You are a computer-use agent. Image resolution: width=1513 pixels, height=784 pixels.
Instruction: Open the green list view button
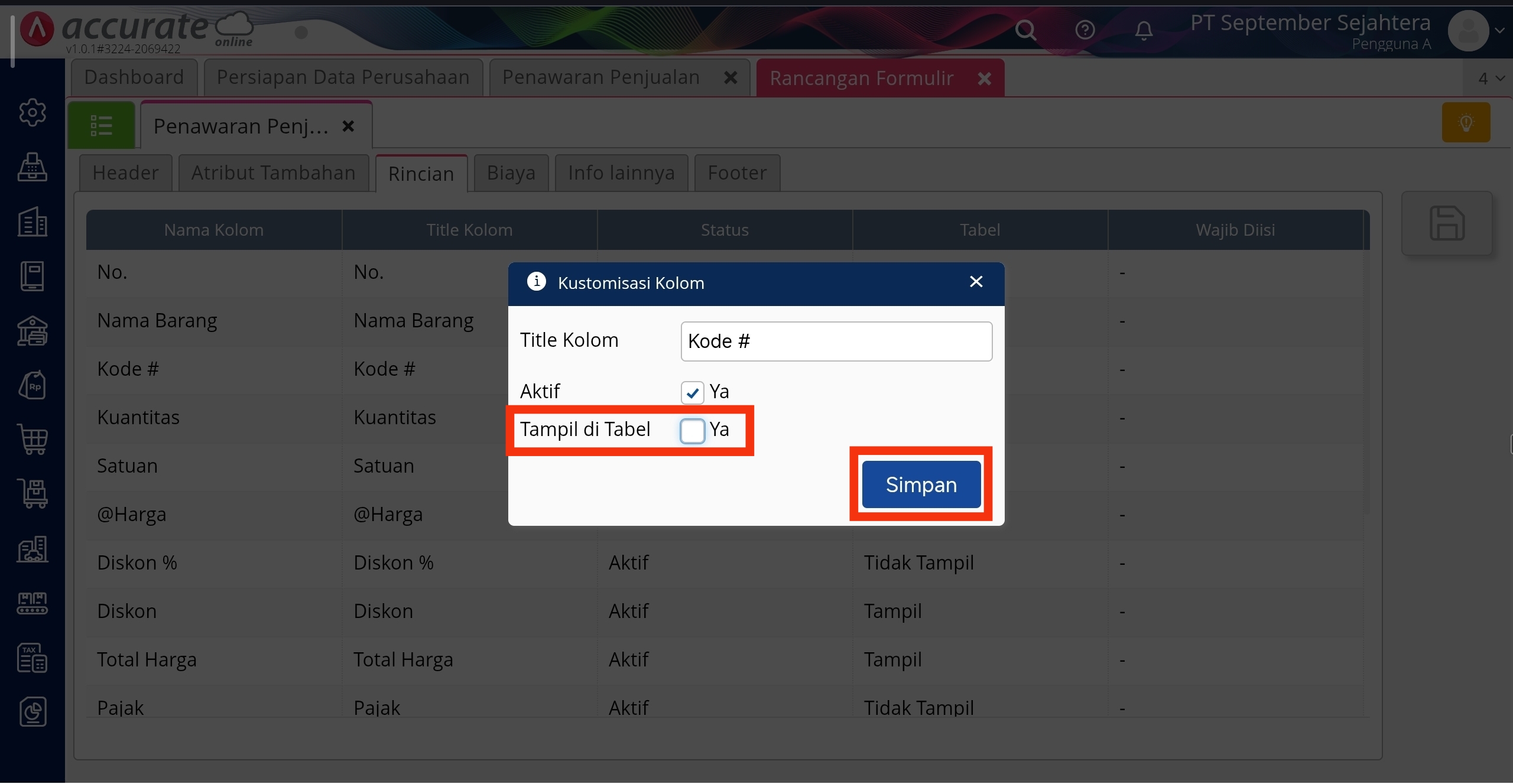(101, 125)
